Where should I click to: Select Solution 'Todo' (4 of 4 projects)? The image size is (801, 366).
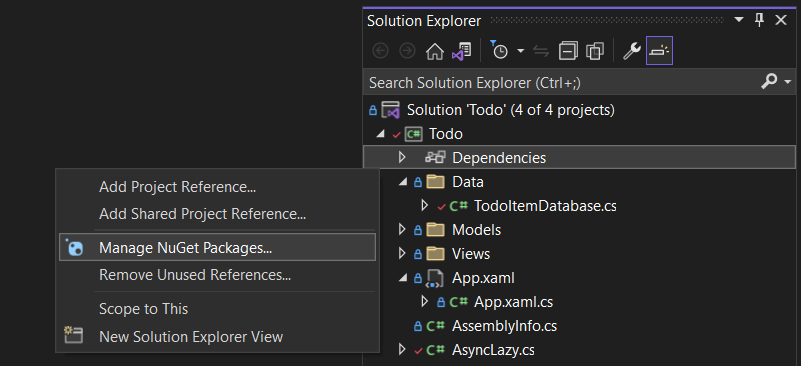tap(510, 110)
